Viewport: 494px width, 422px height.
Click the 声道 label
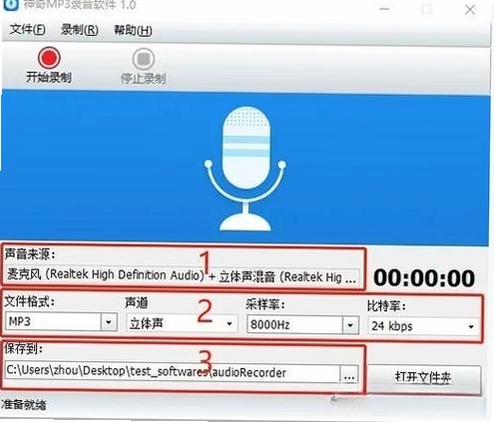[136, 302]
